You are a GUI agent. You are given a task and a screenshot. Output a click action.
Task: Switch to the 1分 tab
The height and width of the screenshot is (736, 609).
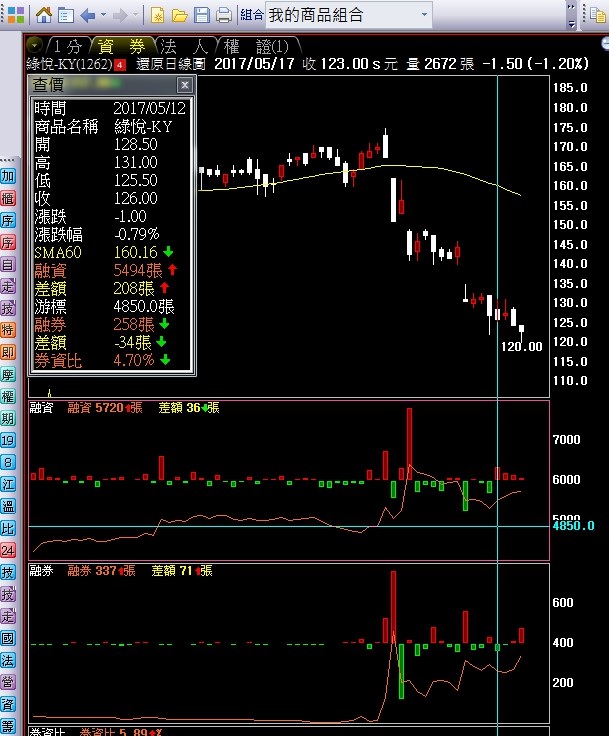(68, 46)
